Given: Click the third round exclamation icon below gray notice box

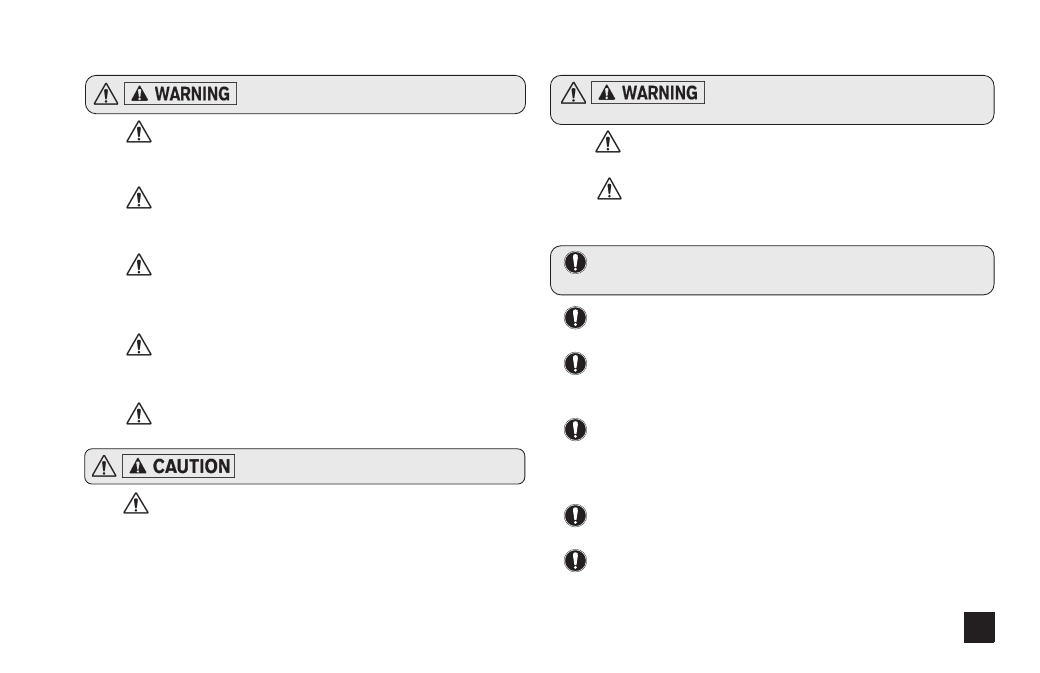Looking at the screenshot, I should click(x=576, y=429).
